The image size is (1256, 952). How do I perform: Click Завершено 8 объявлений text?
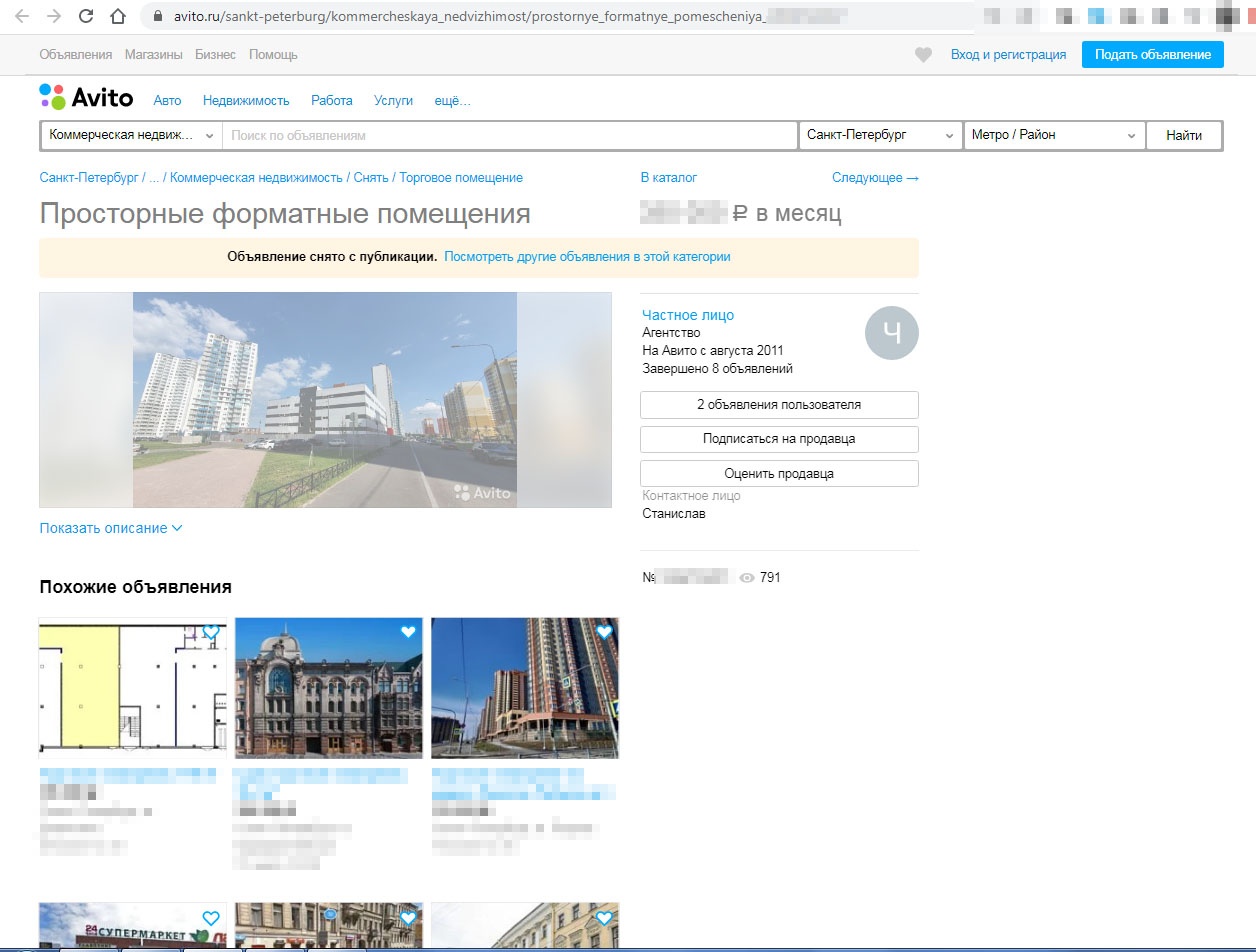click(717, 369)
